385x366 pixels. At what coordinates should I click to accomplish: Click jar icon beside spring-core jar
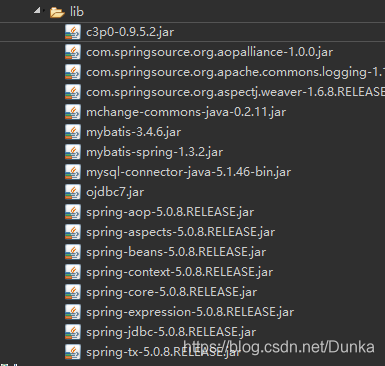point(73,292)
